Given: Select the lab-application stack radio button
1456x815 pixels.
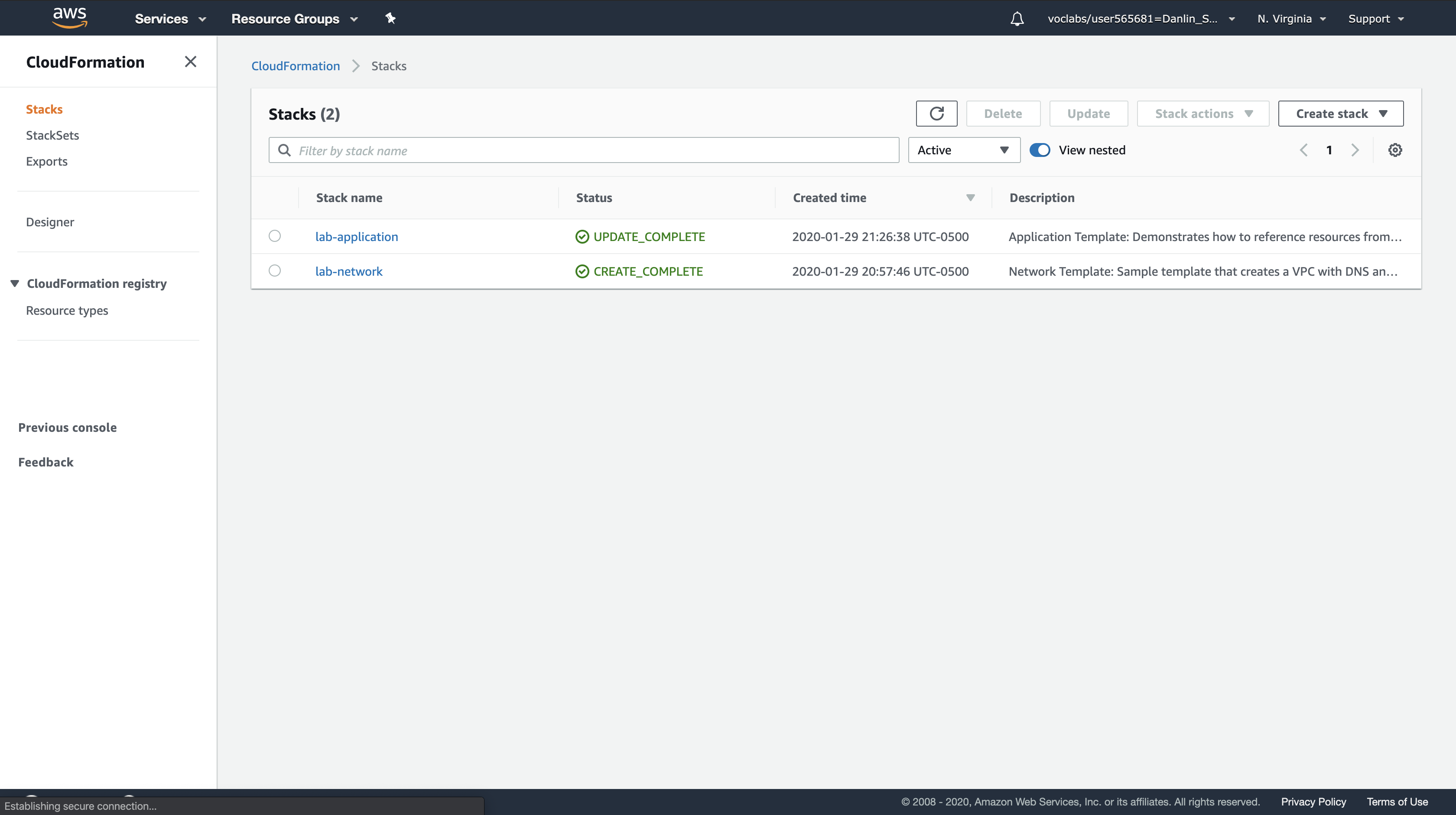Looking at the screenshot, I should coord(275,236).
